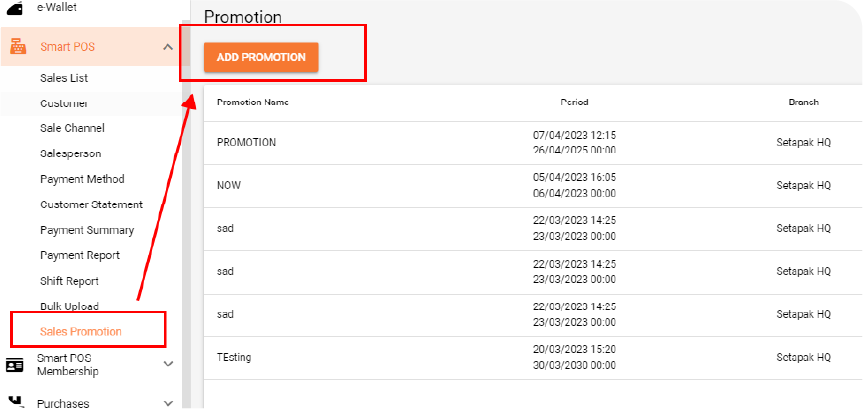
Task: Collapse the Smart POS menu chevron
Action: point(168,47)
